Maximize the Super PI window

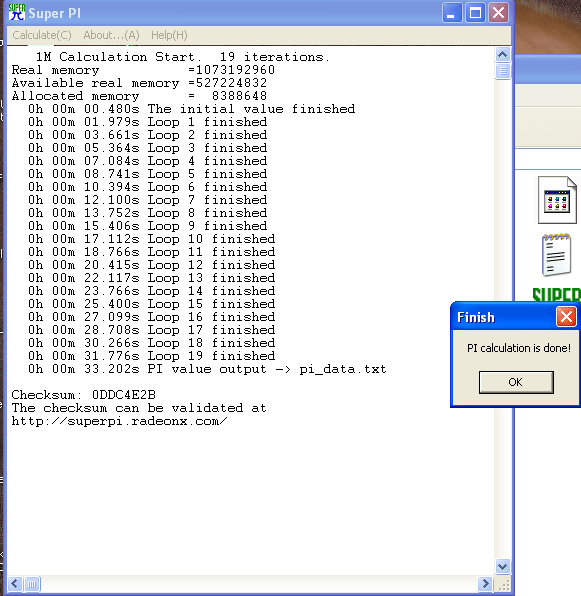(475, 13)
